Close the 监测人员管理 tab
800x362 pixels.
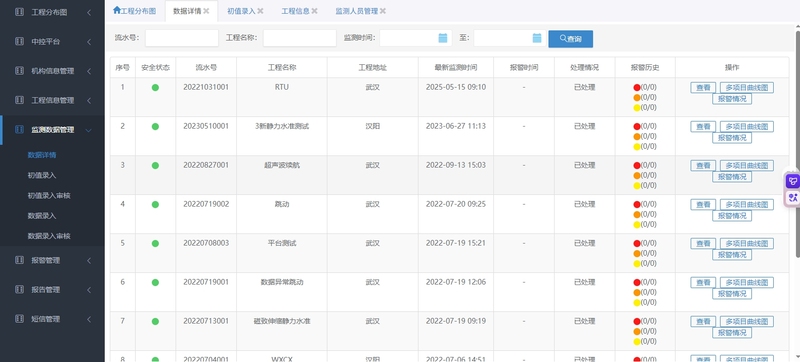click(383, 11)
